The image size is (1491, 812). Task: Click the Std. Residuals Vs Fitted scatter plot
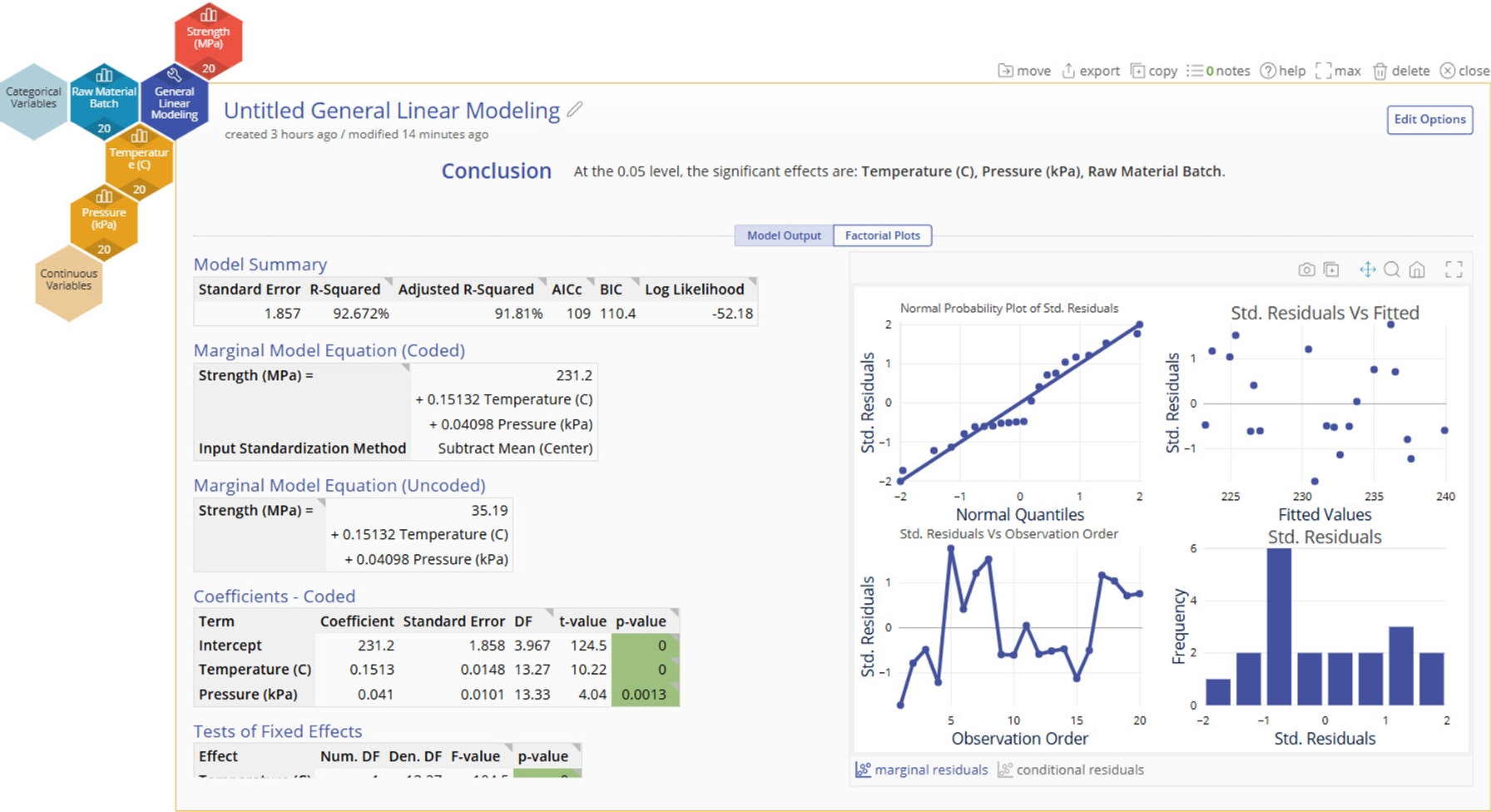tap(1325, 403)
